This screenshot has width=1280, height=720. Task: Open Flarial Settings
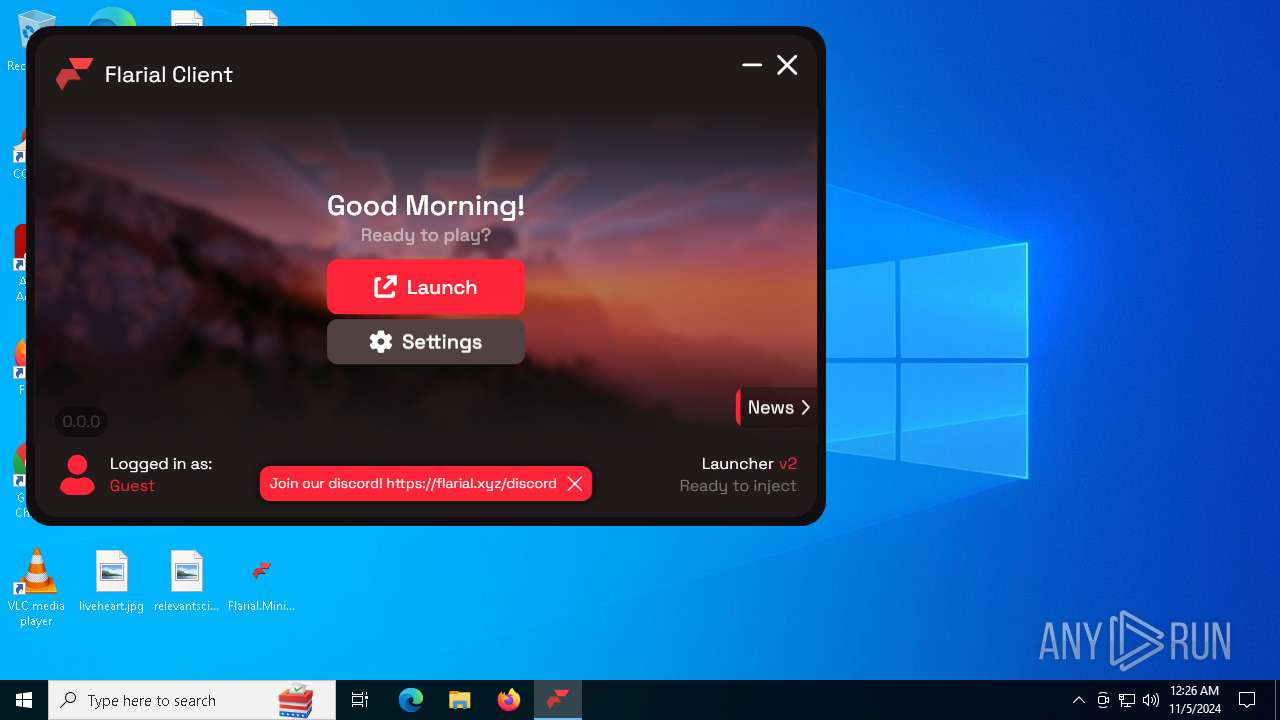pyautogui.click(x=425, y=342)
